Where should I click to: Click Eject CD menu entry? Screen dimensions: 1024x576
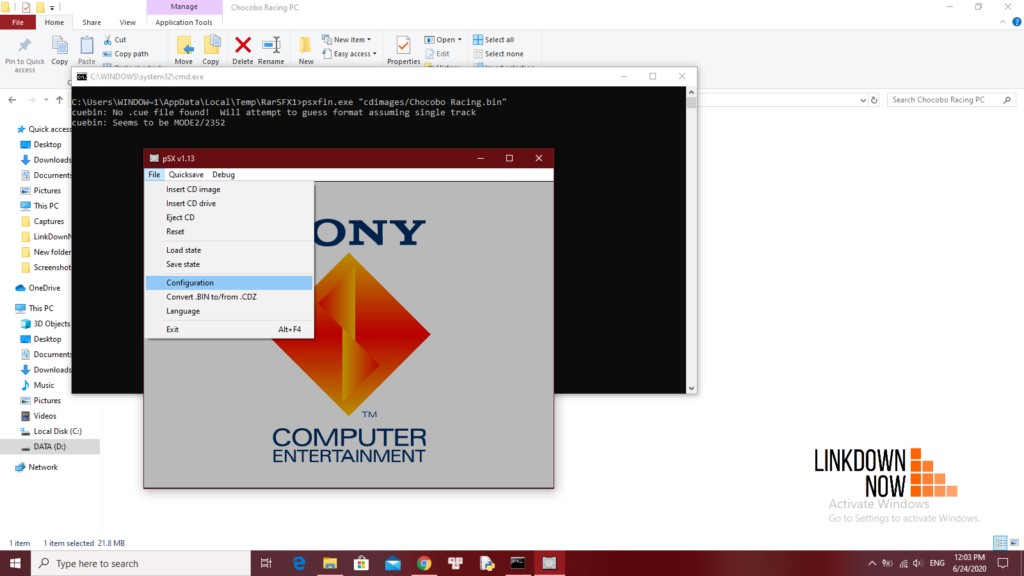[x=229, y=217]
